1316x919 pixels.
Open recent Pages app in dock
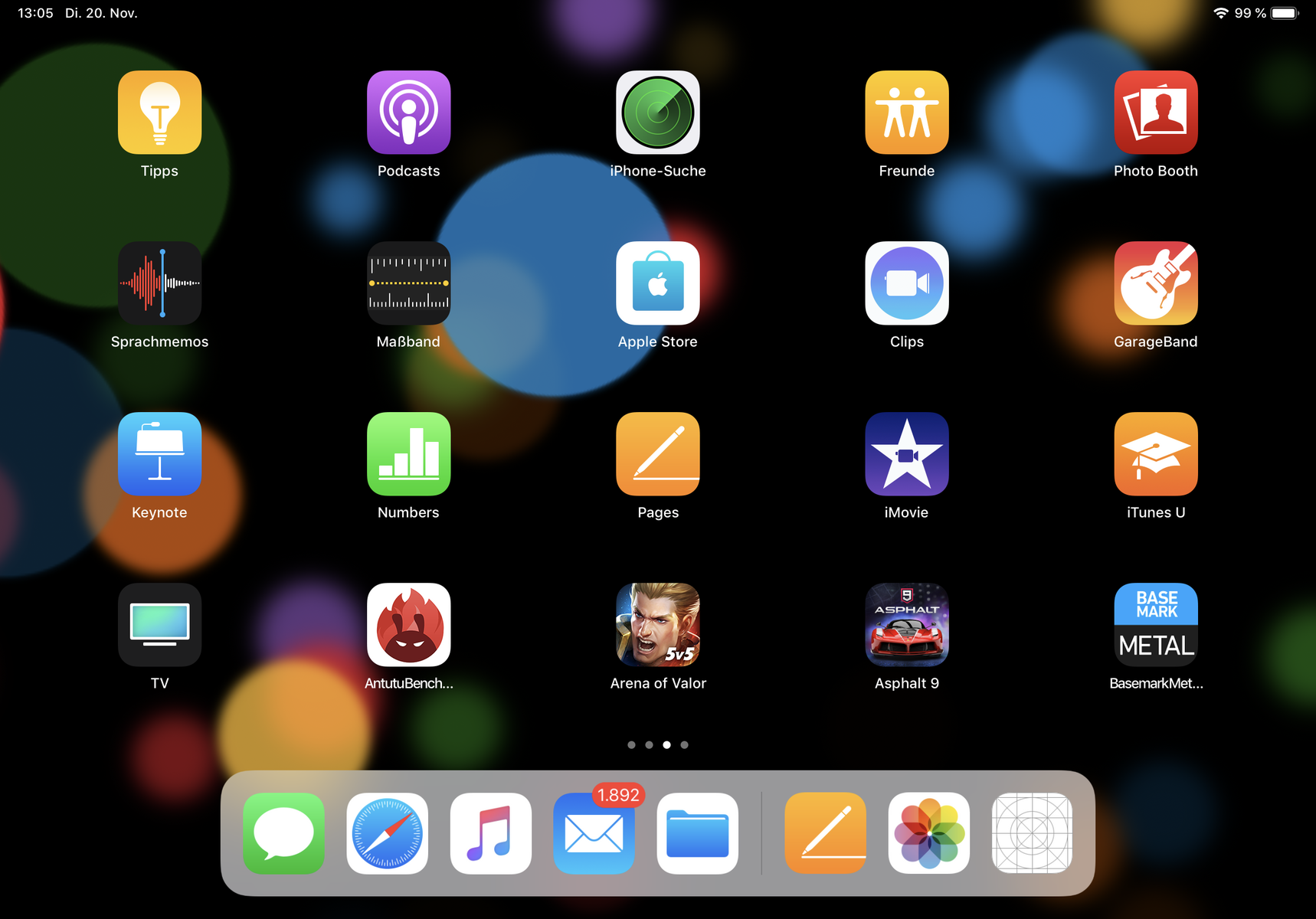point(825,833)
